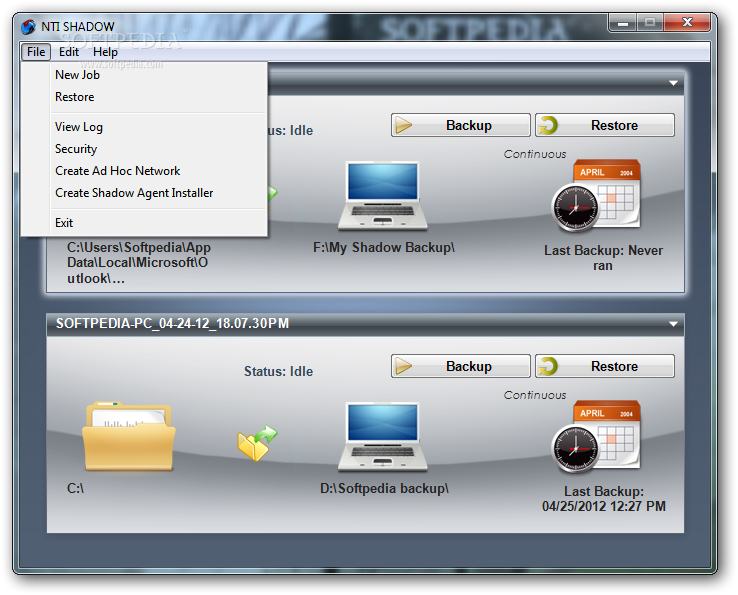738x595 pixels.
Task: Click the C:\ source path label
Action: point(75,489)
